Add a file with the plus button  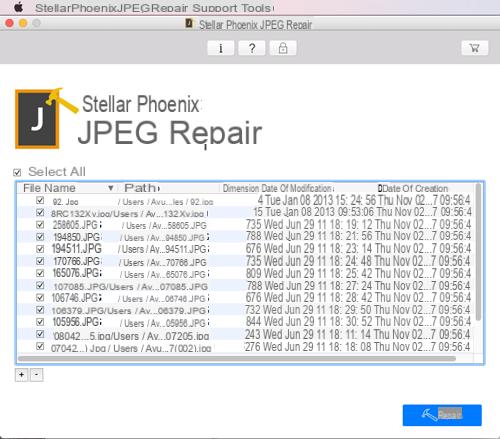[x=22, y=375]
